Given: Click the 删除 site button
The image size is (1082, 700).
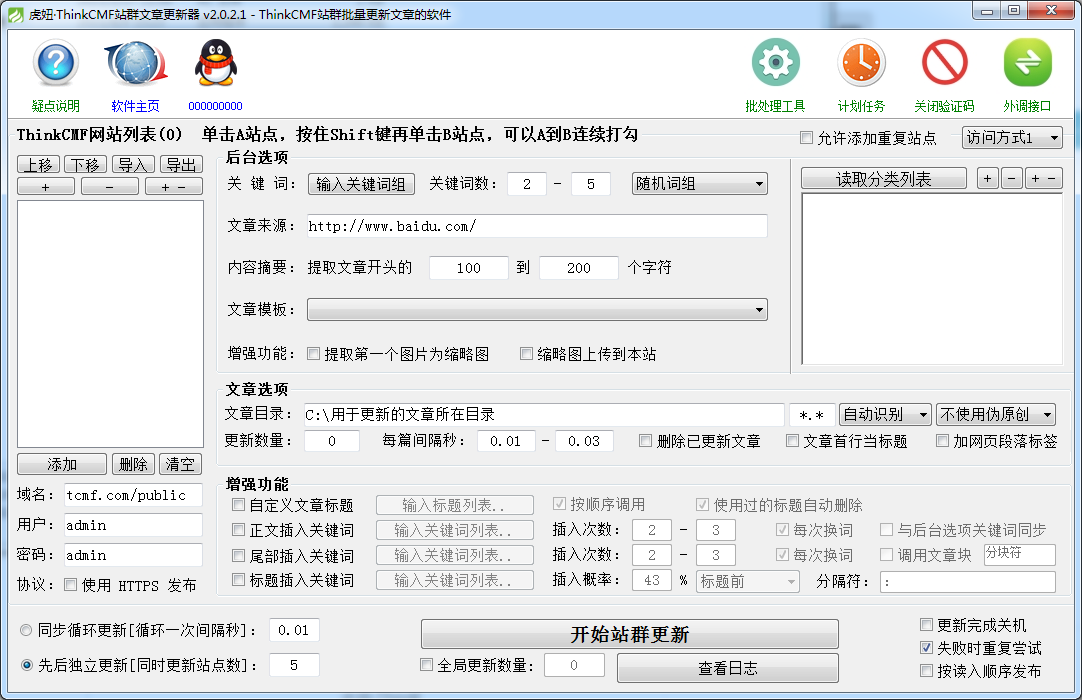Looking at the screenshot, I should tap(133, 464).
